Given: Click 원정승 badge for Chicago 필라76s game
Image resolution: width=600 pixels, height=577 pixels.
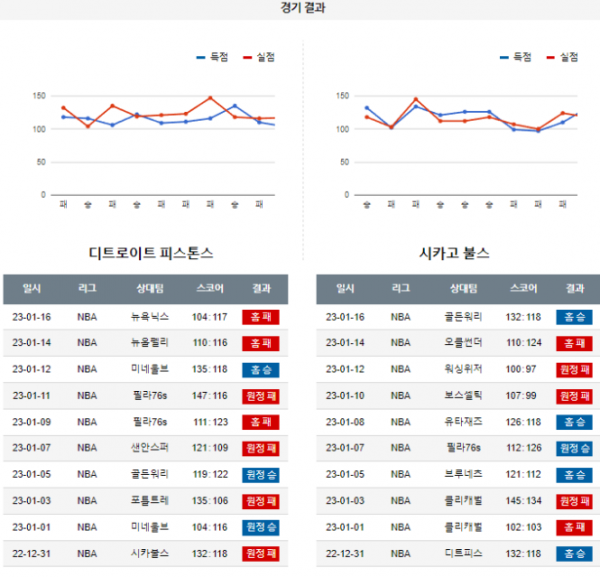Looking at the screenshot, I should click(574, 448).
